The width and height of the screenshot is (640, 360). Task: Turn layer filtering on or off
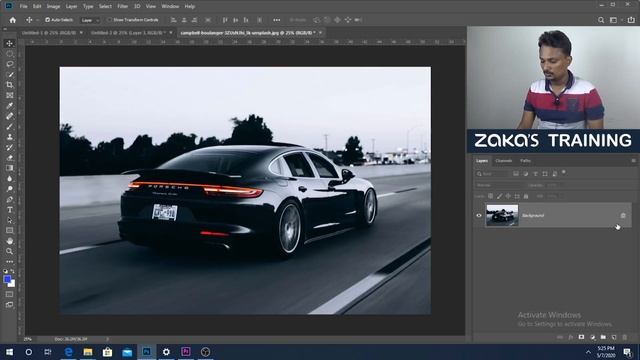pos(564,173)
